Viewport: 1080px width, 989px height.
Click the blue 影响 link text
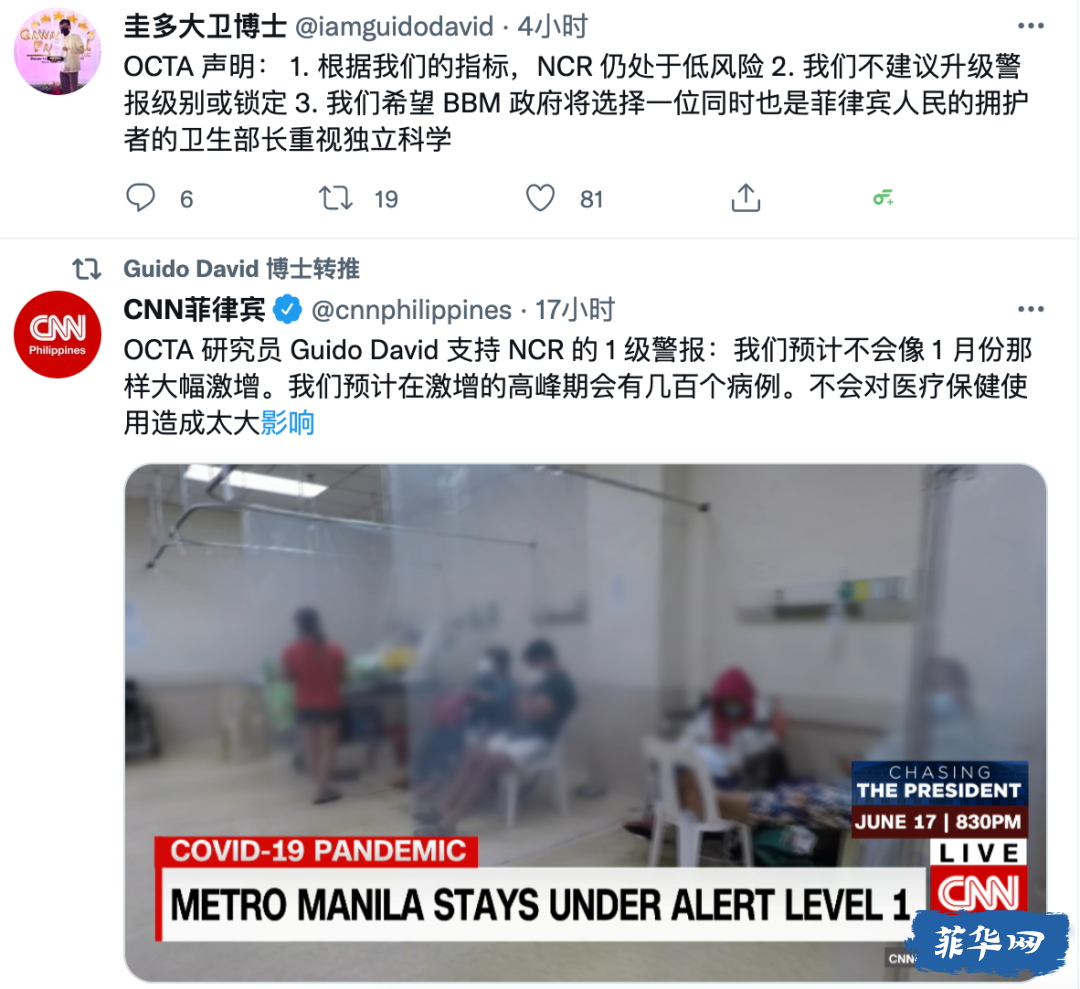click(x=288, y=423)
